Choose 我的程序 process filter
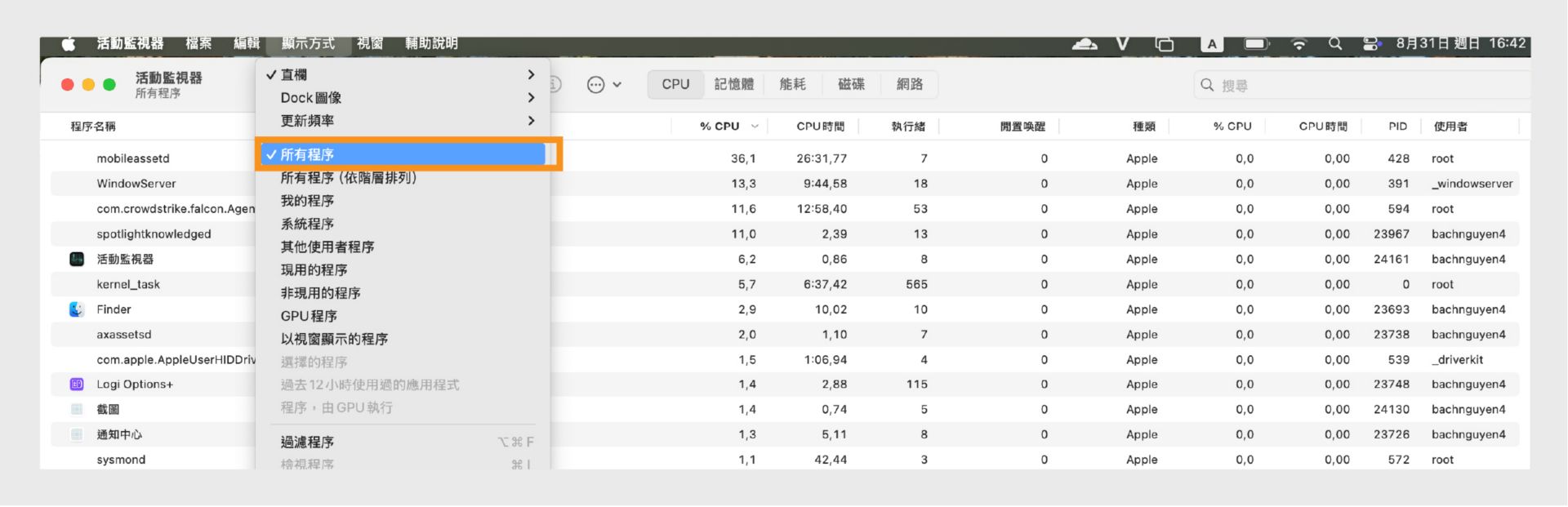The image size is (1568, 507). click(x=307, y=201)
